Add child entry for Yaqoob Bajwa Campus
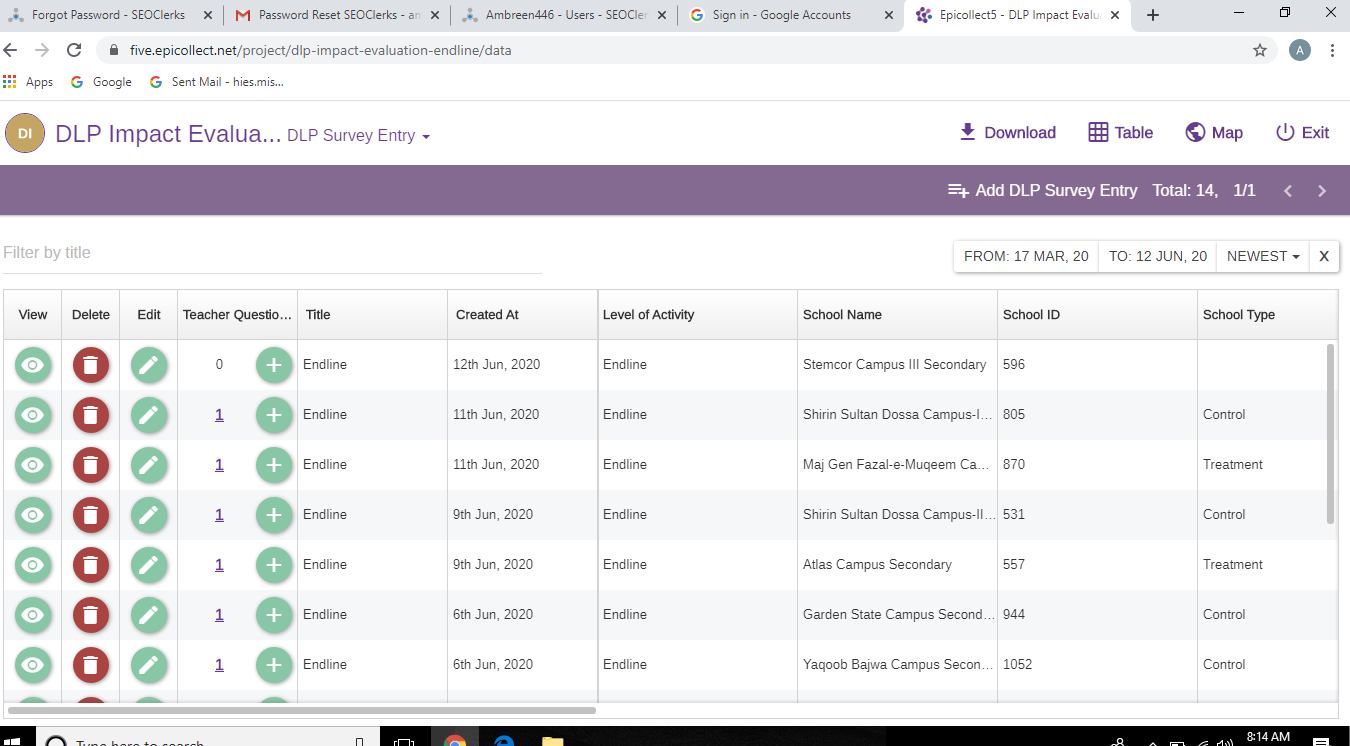The height and width of the screenshot is (746, 1350). [274, 665]
